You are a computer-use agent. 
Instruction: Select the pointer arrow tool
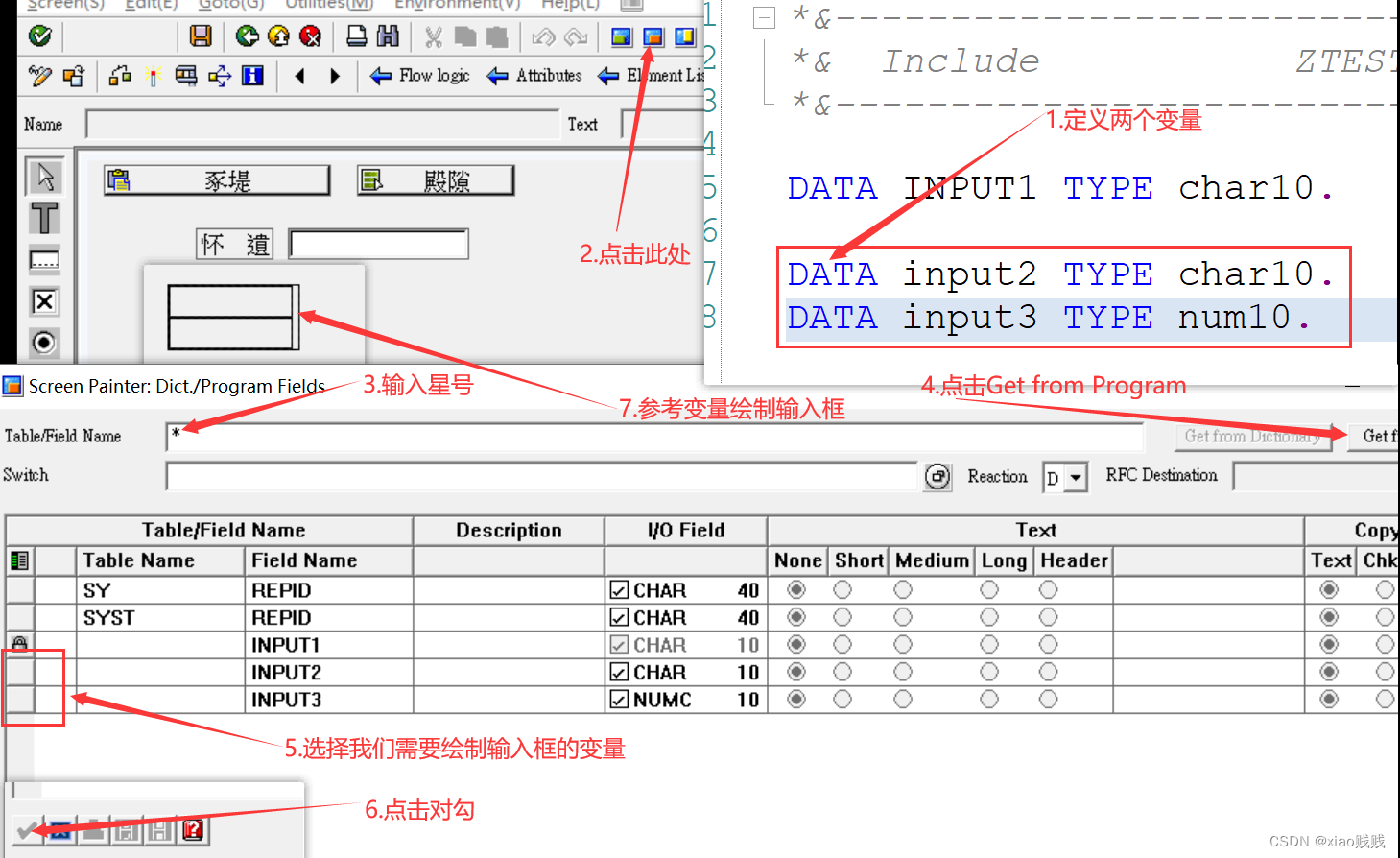click(44, 178)
